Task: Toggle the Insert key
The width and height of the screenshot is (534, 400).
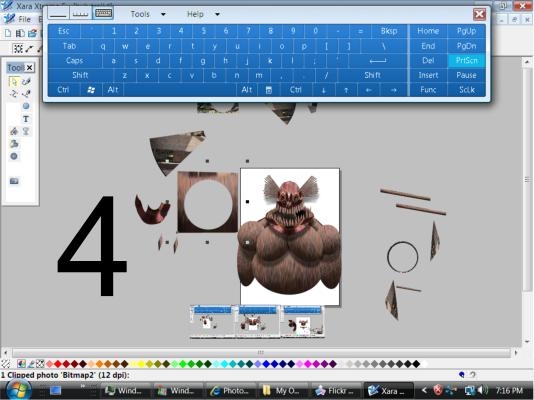Action: coord(428,75)
